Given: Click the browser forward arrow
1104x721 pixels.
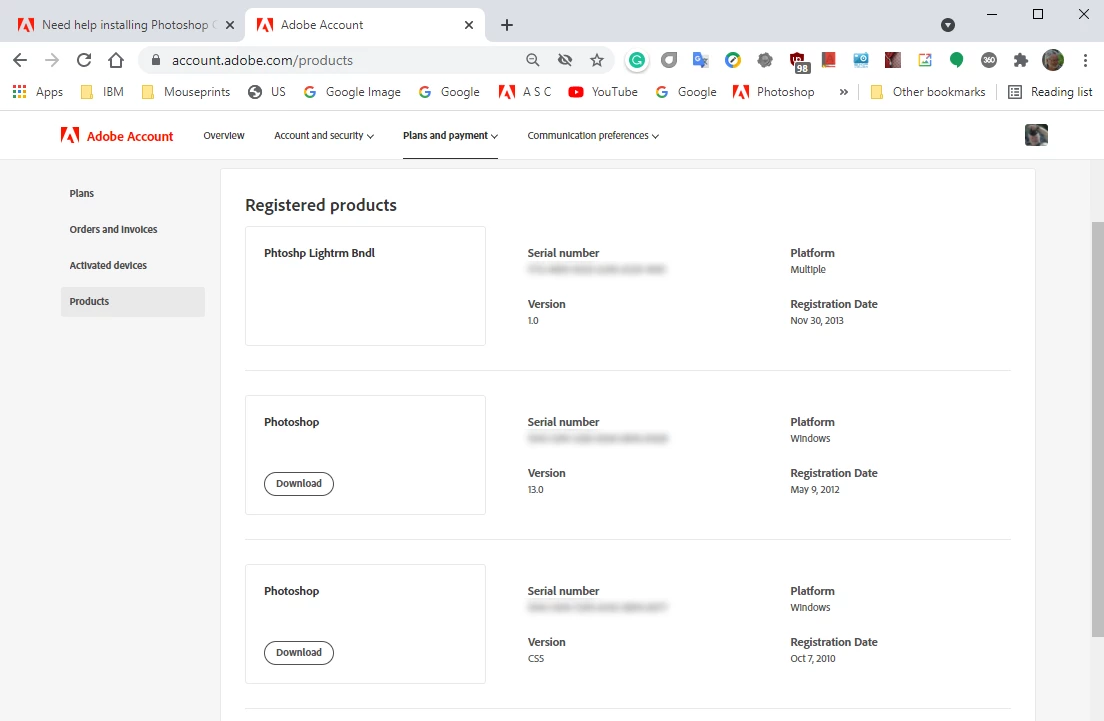Looking at the screenshot, I should 51,61.
